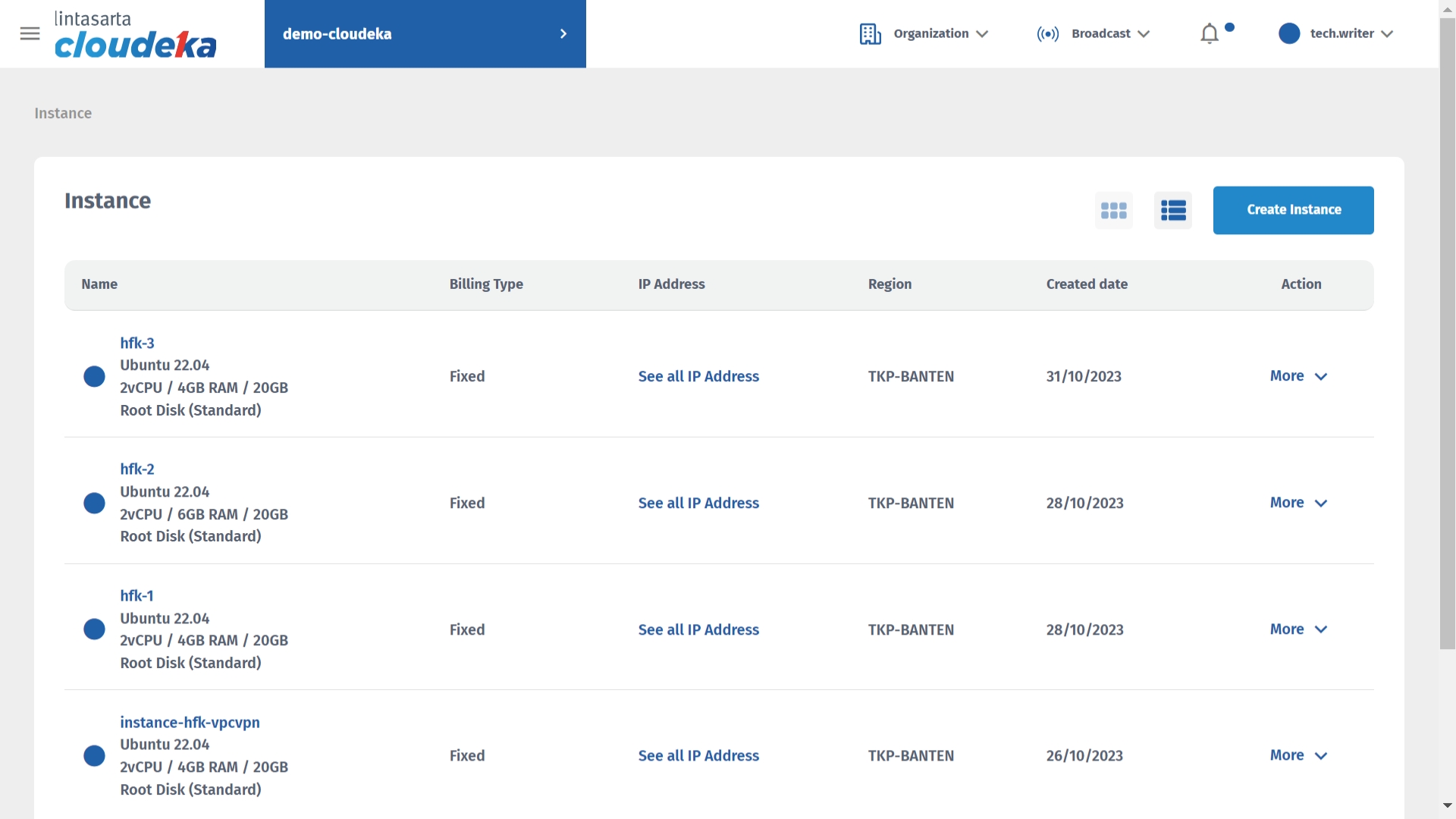Click the Organization building icon
Viewport: 1456px width, 819px height.
(870, 34)
